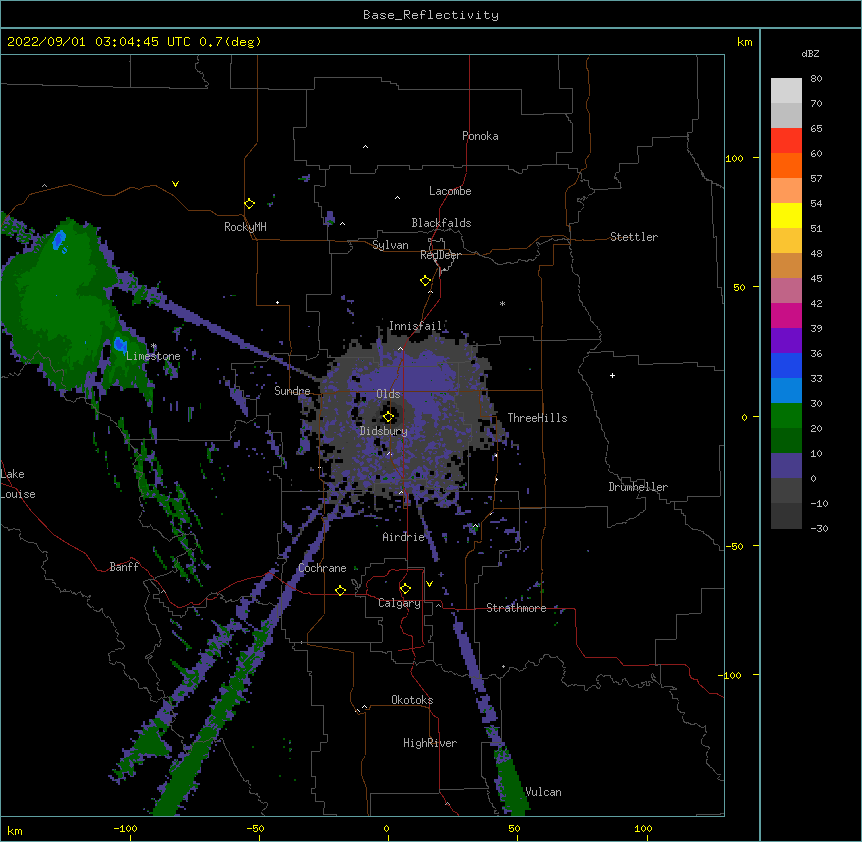Click the ThreeHills label
The height and width of the screenshot is (842, 862).
pos(537,418)
